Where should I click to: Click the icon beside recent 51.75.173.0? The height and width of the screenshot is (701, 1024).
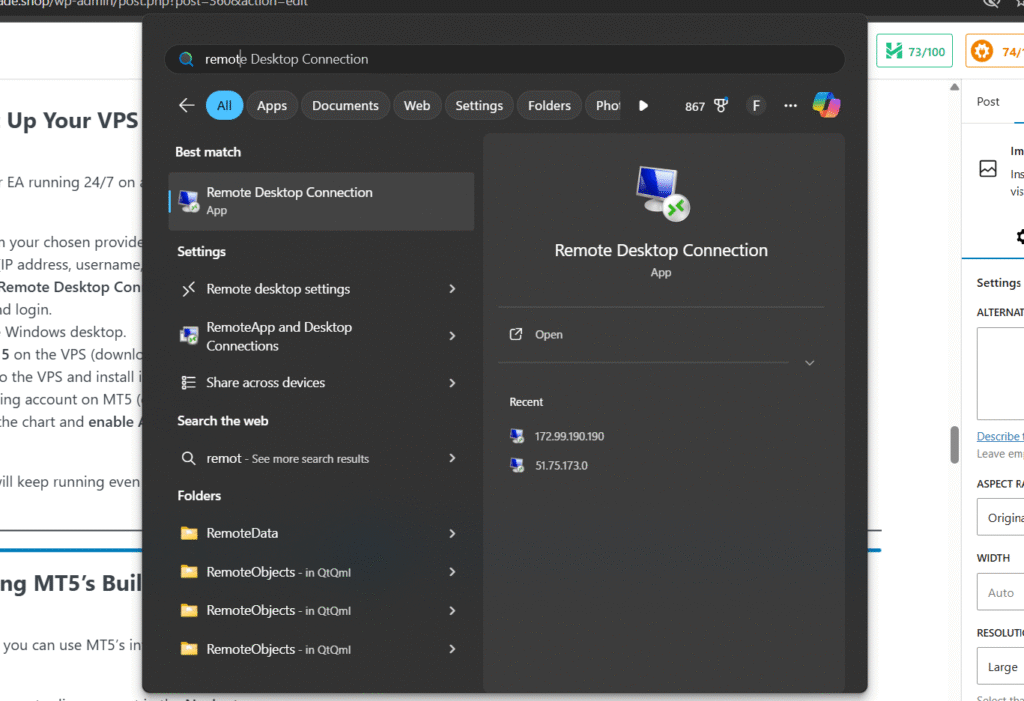(x=517, y=465)
